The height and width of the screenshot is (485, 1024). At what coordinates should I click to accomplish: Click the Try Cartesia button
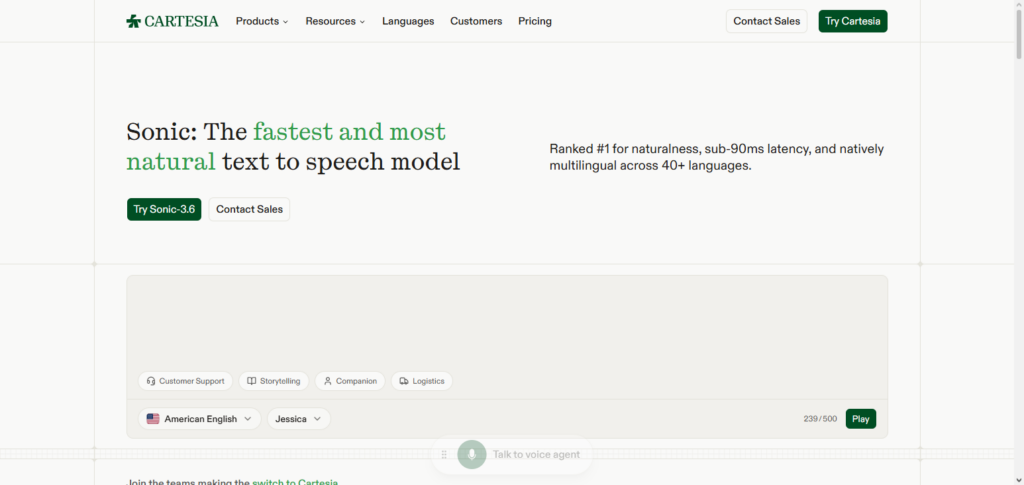853,21
